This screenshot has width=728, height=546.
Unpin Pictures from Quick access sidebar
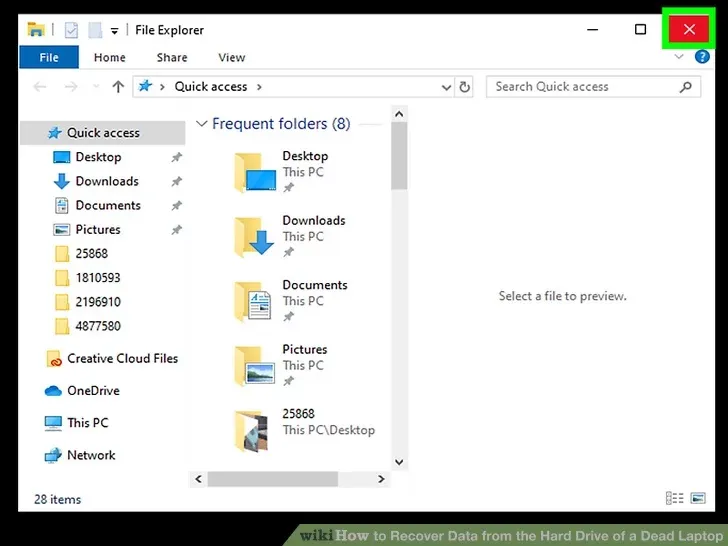click(x=176, y=230)
